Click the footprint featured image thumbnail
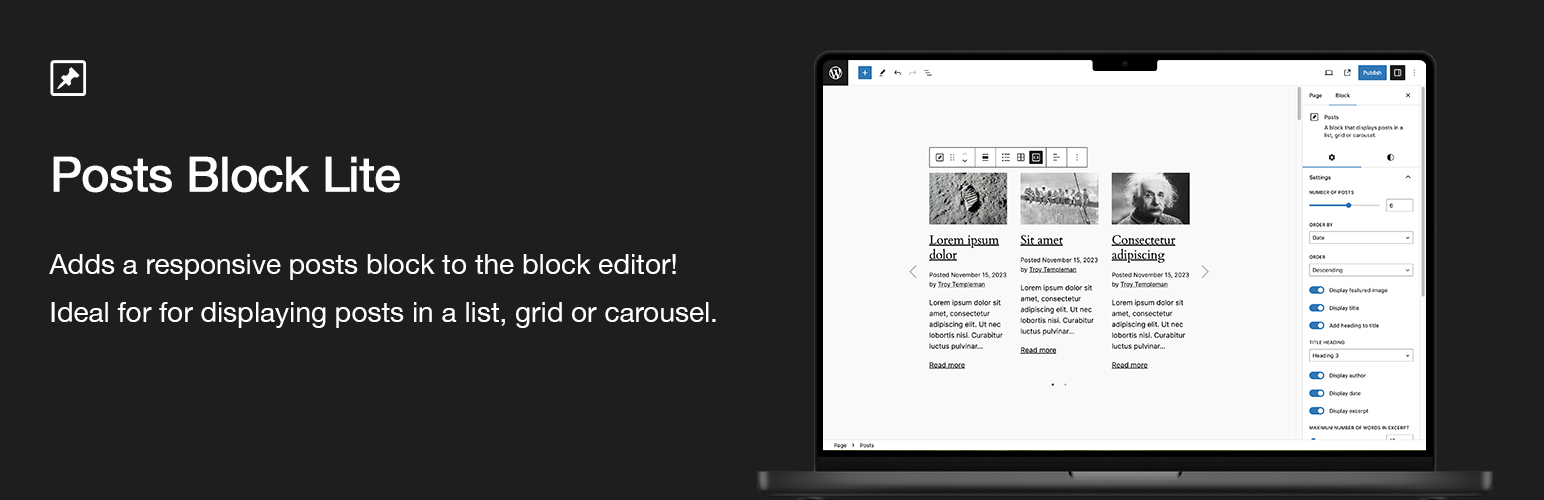 pyautogui.click(x=968, y=198)
